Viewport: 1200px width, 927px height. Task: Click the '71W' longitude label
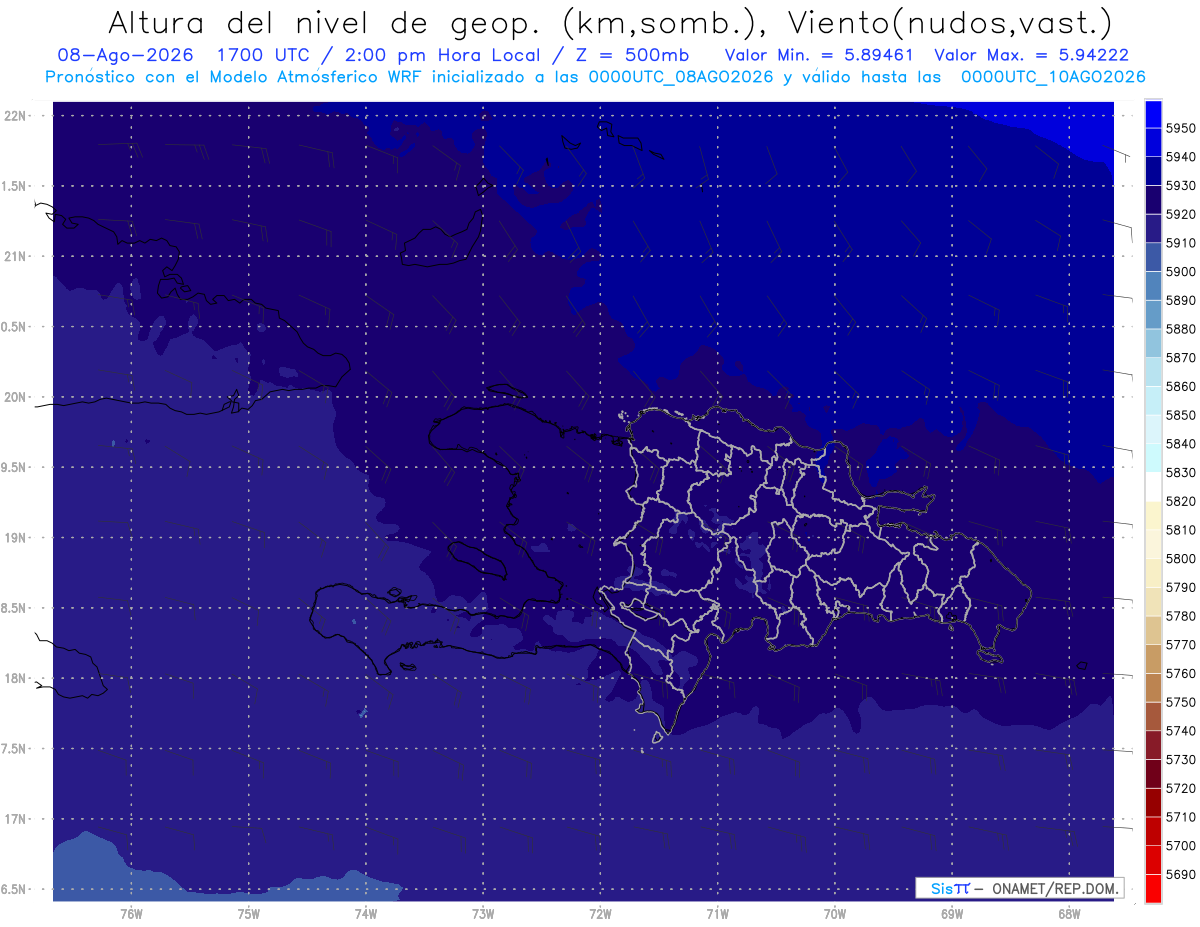pyautogui.click(x=717, y=914)
